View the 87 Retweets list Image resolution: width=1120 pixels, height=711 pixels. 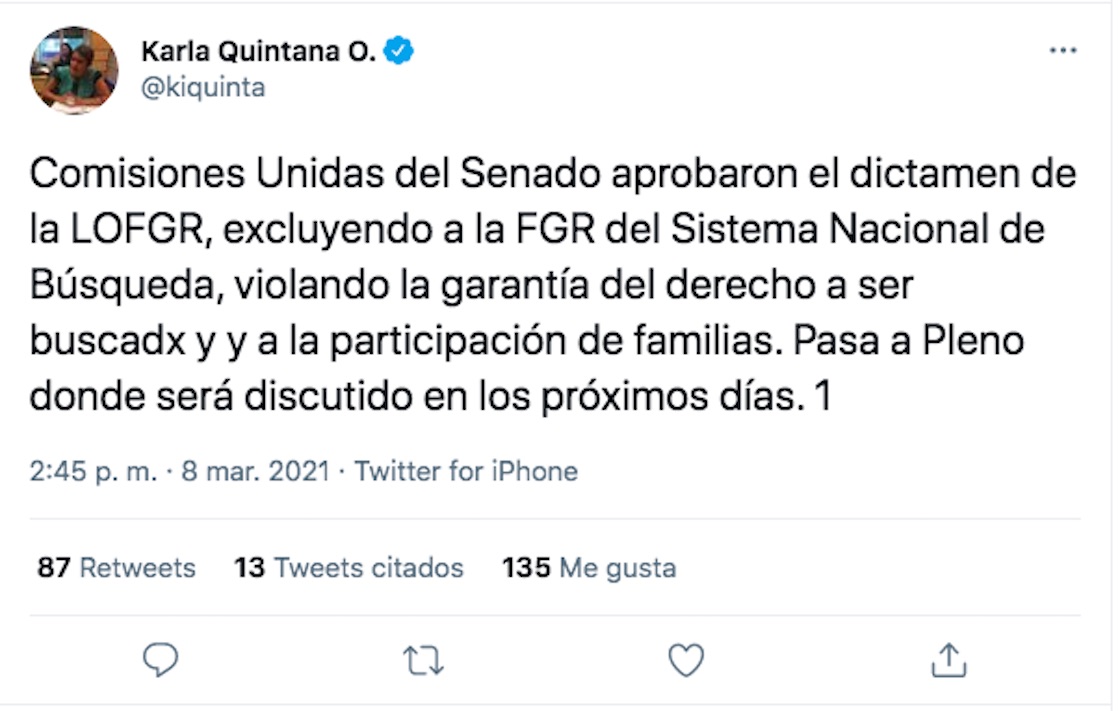117,568
